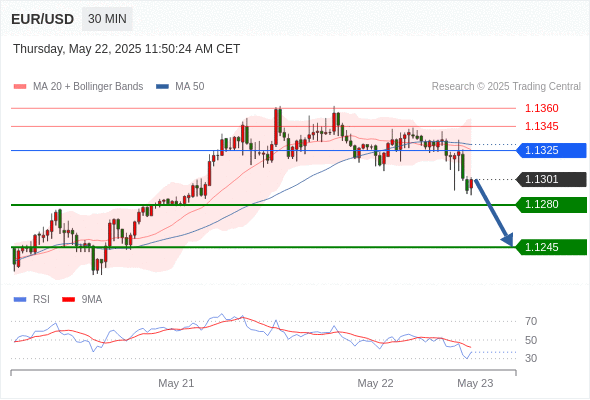Click the RSI legend label
Screen dimensions: 590x400
point(41,300)
